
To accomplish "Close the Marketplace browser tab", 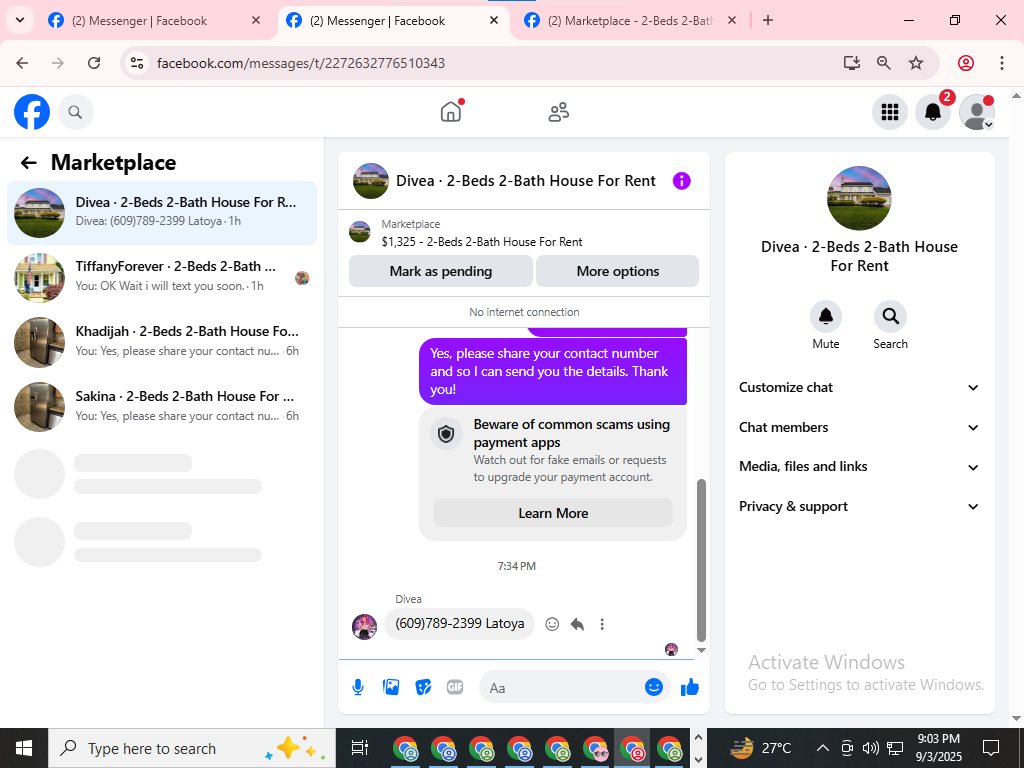I will click(732, 21).
